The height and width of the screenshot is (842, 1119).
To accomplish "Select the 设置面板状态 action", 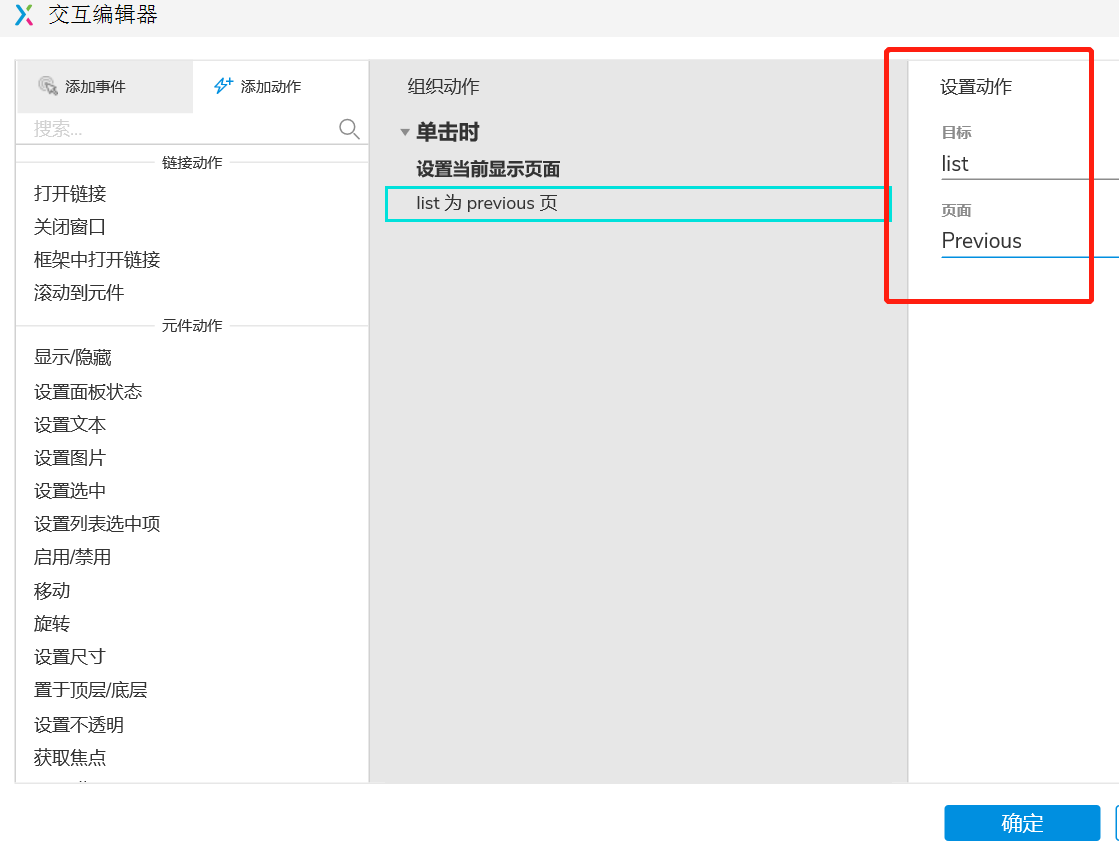I will tap(88, 392).
